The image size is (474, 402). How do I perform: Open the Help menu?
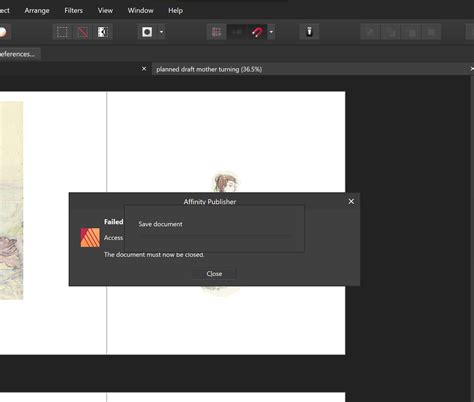point(175,11)
